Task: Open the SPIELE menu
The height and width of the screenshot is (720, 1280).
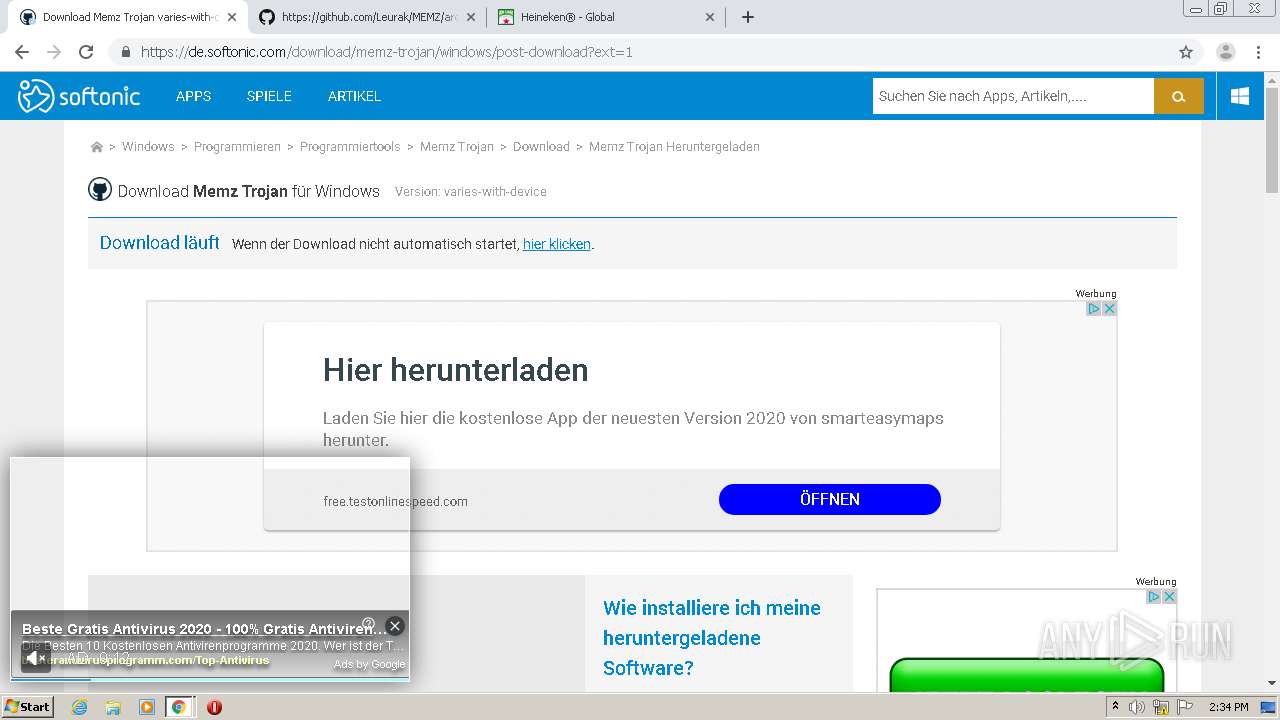Action: tap(269, 96)
